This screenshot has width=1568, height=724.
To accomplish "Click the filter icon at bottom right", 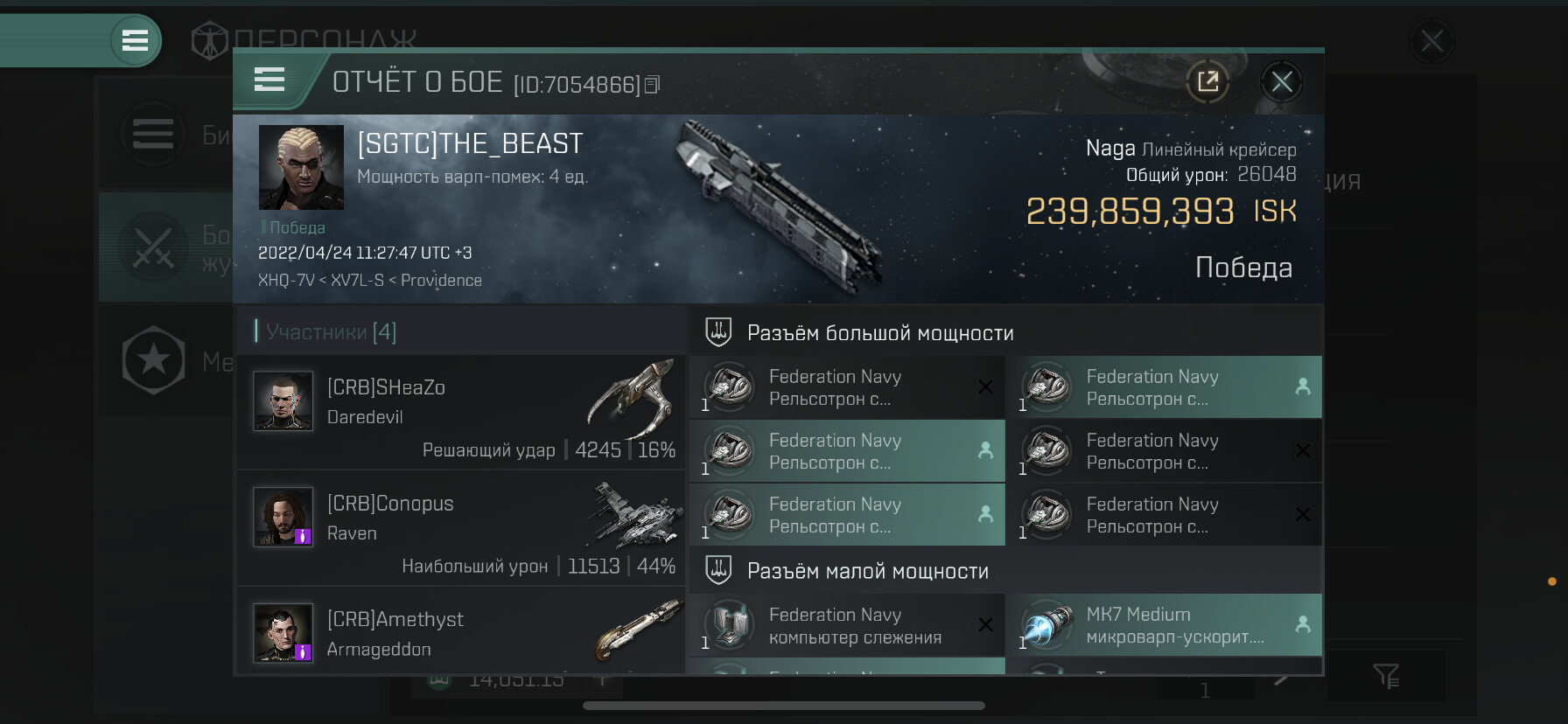I will 1386,675.
